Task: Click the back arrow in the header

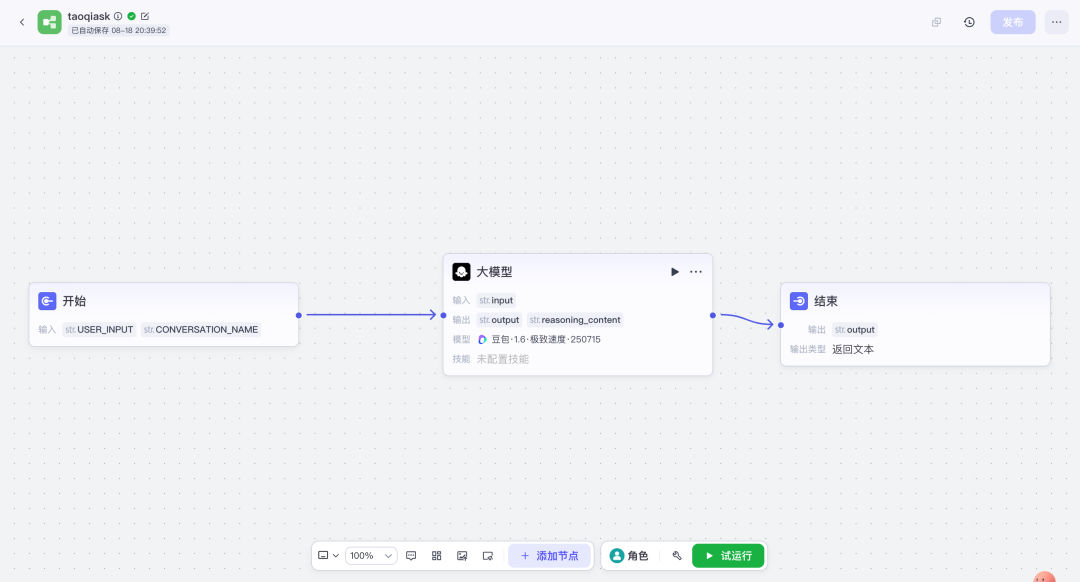Action: coord(22,22)
